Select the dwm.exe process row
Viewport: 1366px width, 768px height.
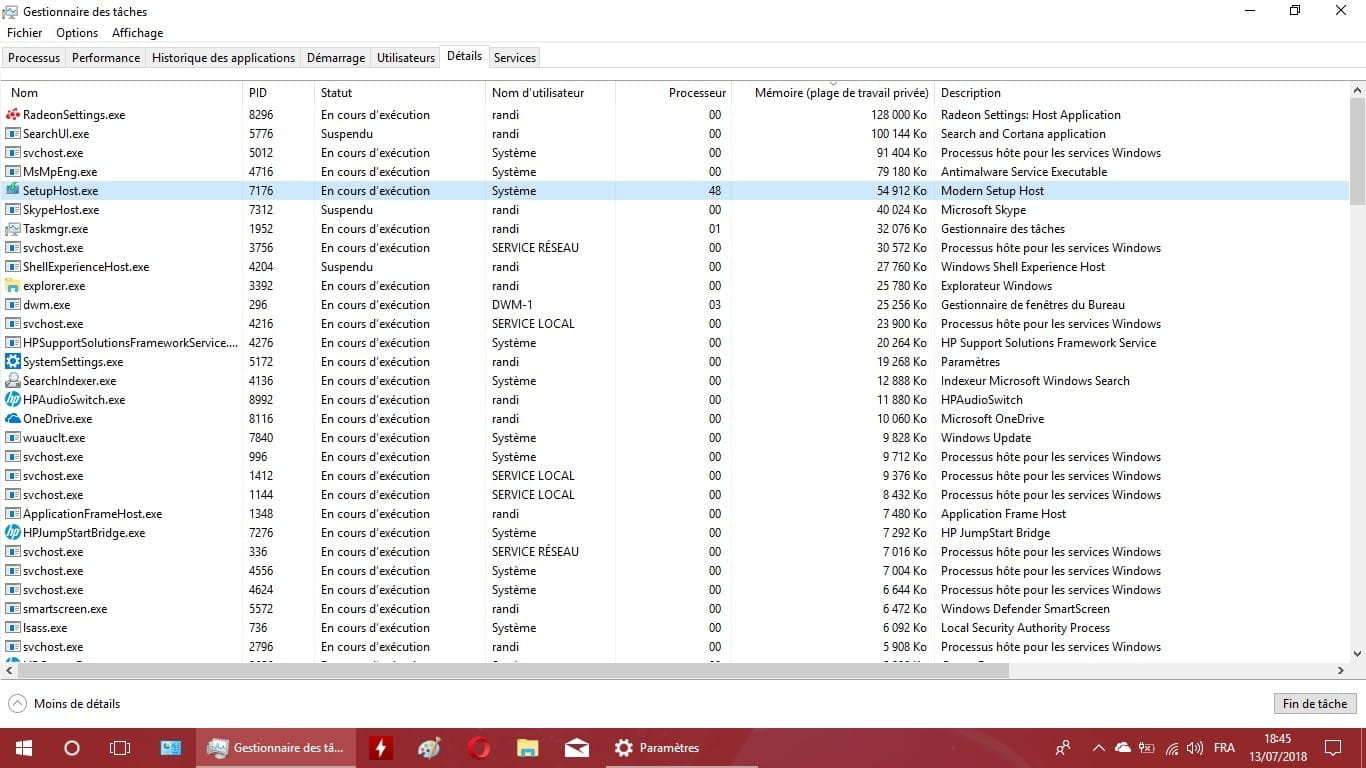[x=675, y=305]
